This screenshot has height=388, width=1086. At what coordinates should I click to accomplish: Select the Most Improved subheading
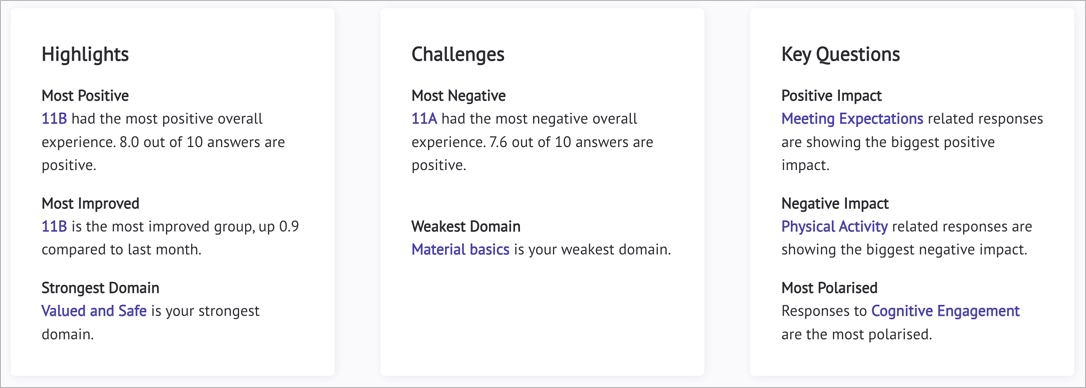tap(91, 204)
